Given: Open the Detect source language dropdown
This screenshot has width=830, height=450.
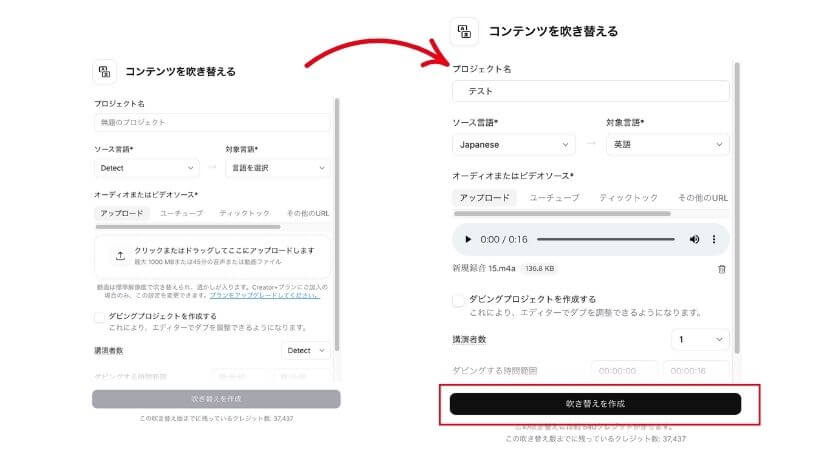Looking at the screenshot, I should (147, 168).
